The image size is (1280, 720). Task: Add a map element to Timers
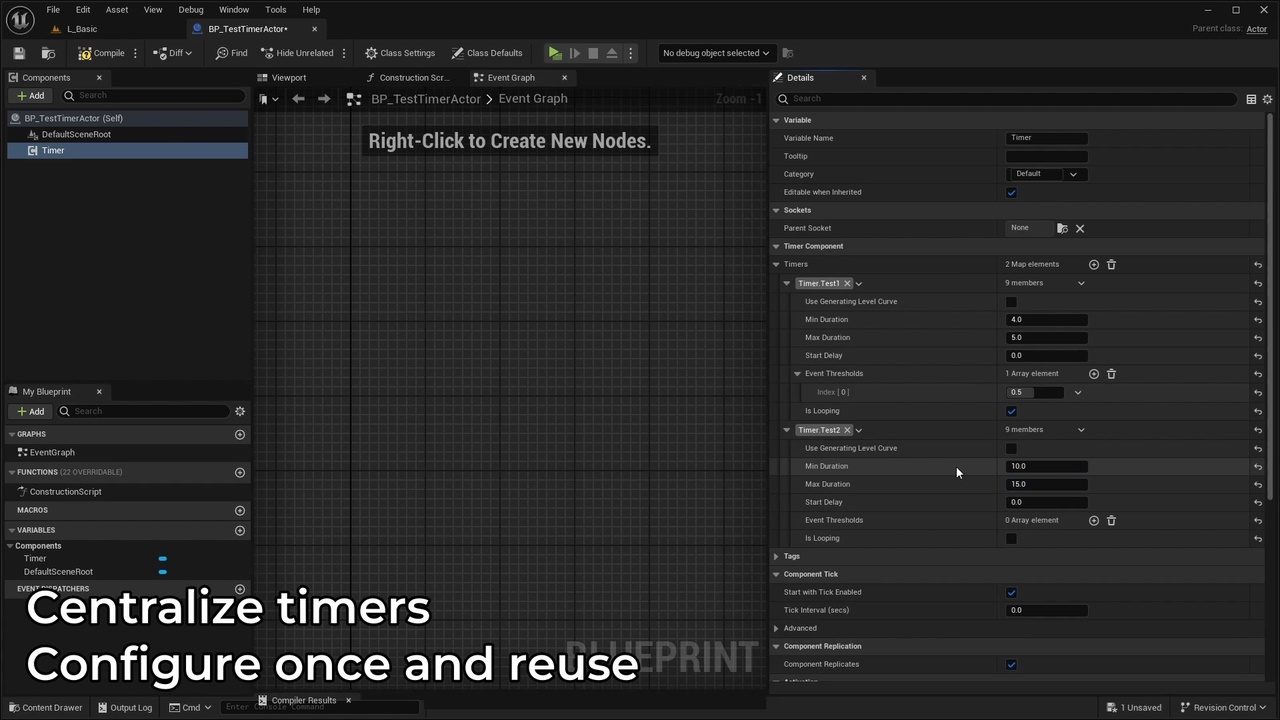tap(1093, 265)
